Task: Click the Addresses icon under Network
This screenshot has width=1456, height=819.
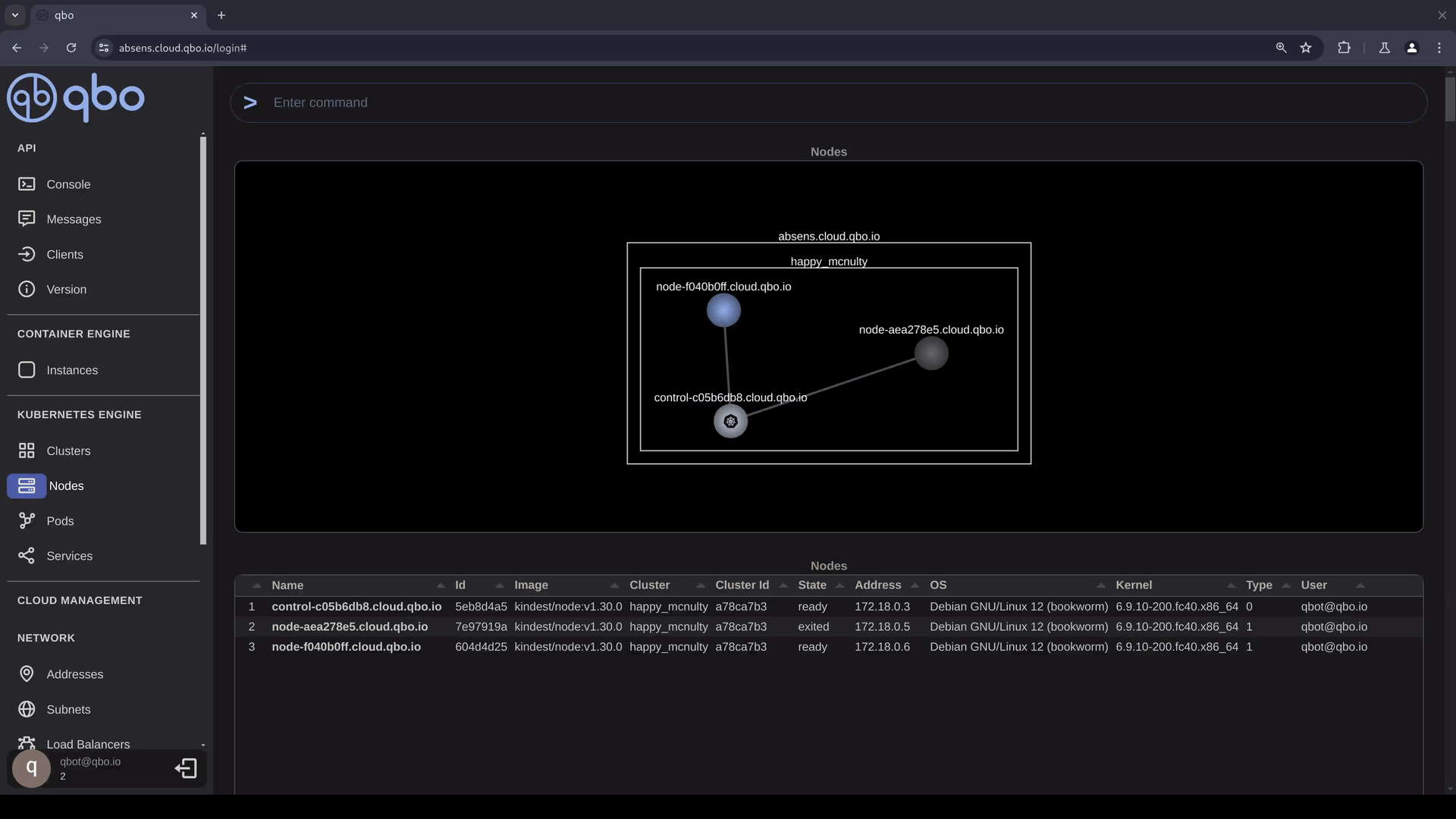Action: pyautogui.click(x=26, y=674)
